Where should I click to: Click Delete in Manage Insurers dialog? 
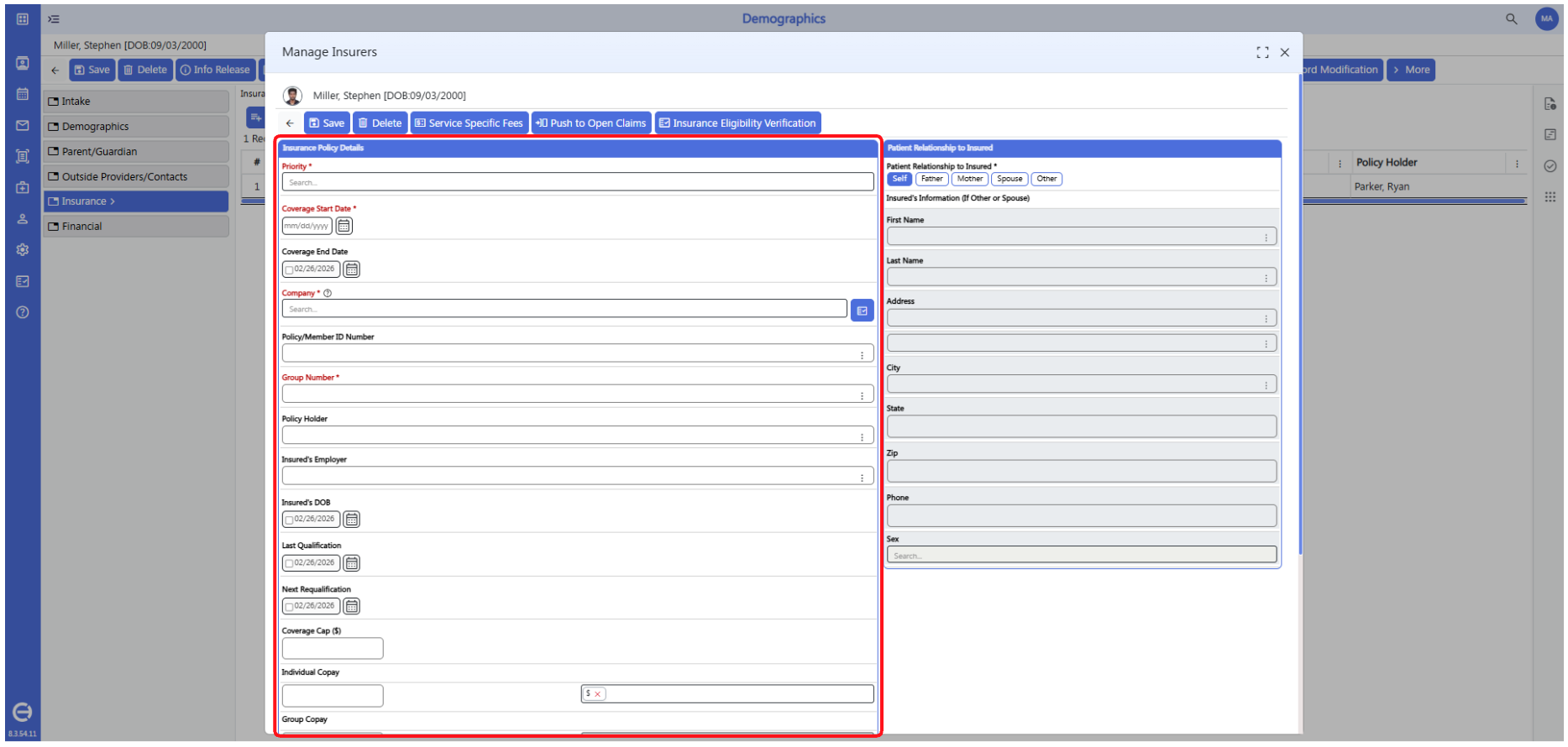[x=380, y=123]
